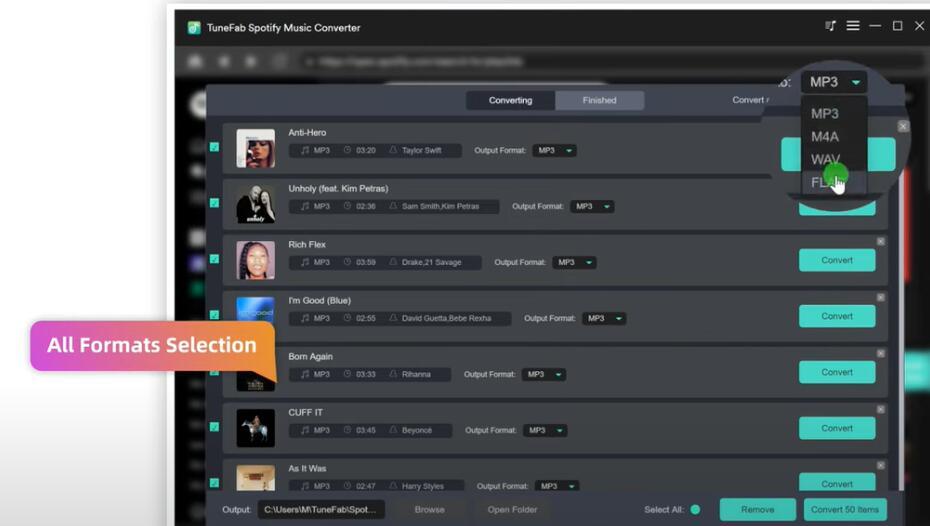Image resolution: width=930 pixels, height=526 pixels.
Task: Remove the Anti-Hero row via X
Action: pyautogui.click(x=903, y=126)
